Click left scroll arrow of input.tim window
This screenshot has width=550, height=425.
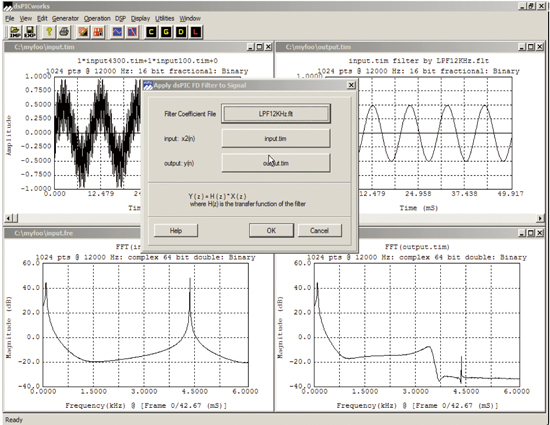pyautogui.click(x=8, y=218)
